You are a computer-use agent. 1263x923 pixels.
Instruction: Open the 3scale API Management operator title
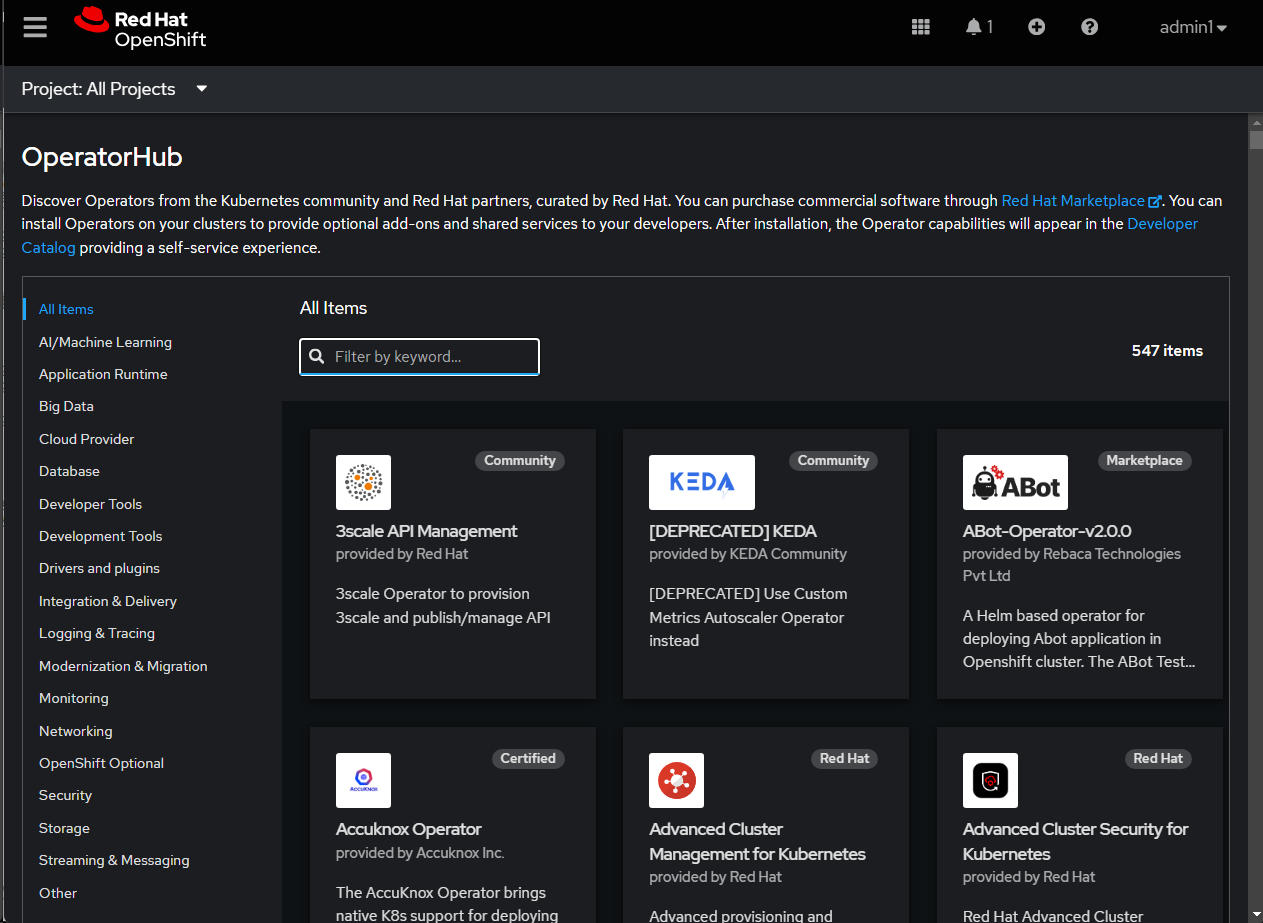pos(427,531)
